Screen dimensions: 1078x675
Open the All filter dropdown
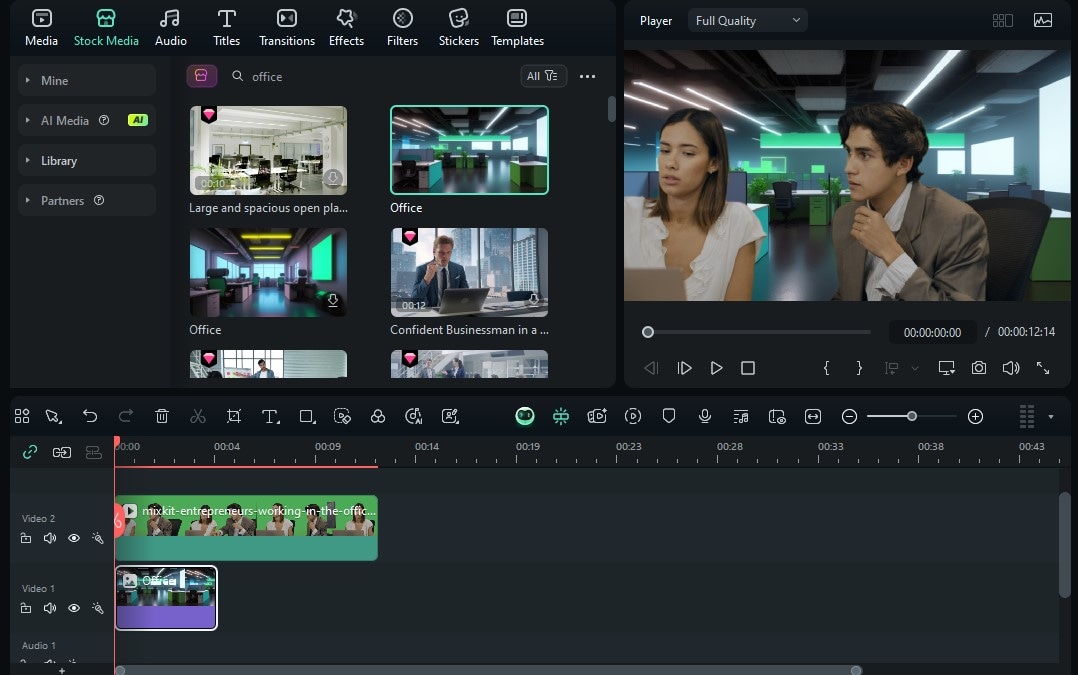[543, 76]
